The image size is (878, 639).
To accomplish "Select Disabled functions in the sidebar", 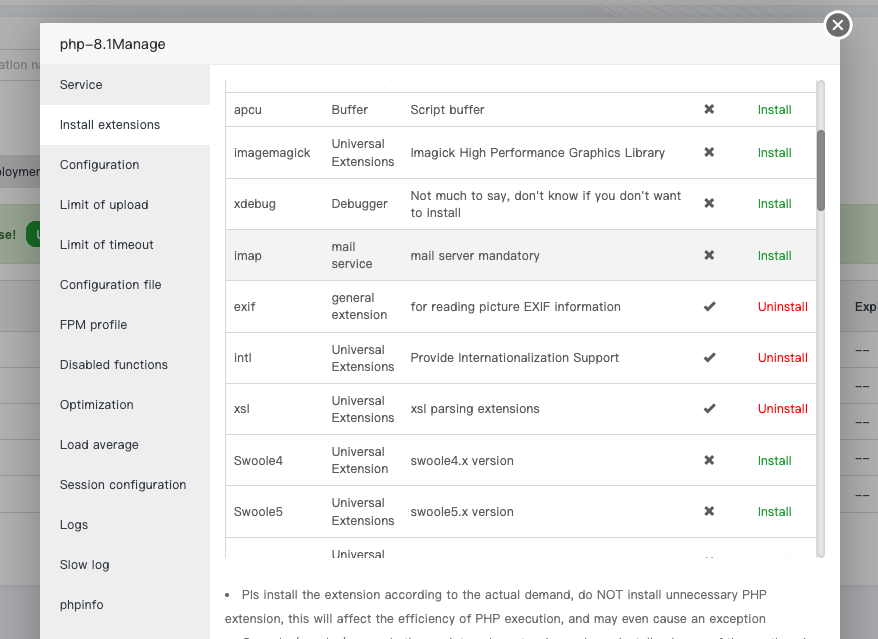I will (x=113, y=365).
